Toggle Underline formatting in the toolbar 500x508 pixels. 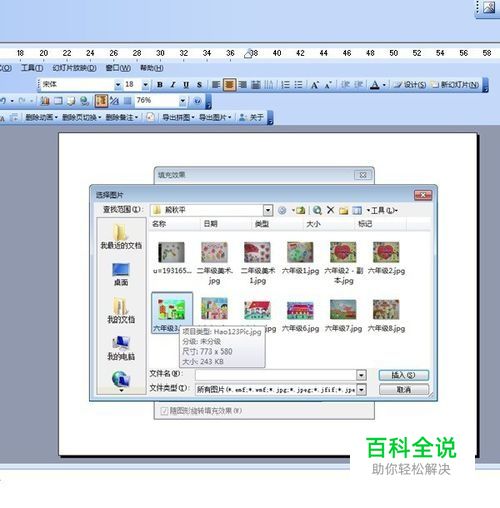pyautogui.click(x=186, y=85)
